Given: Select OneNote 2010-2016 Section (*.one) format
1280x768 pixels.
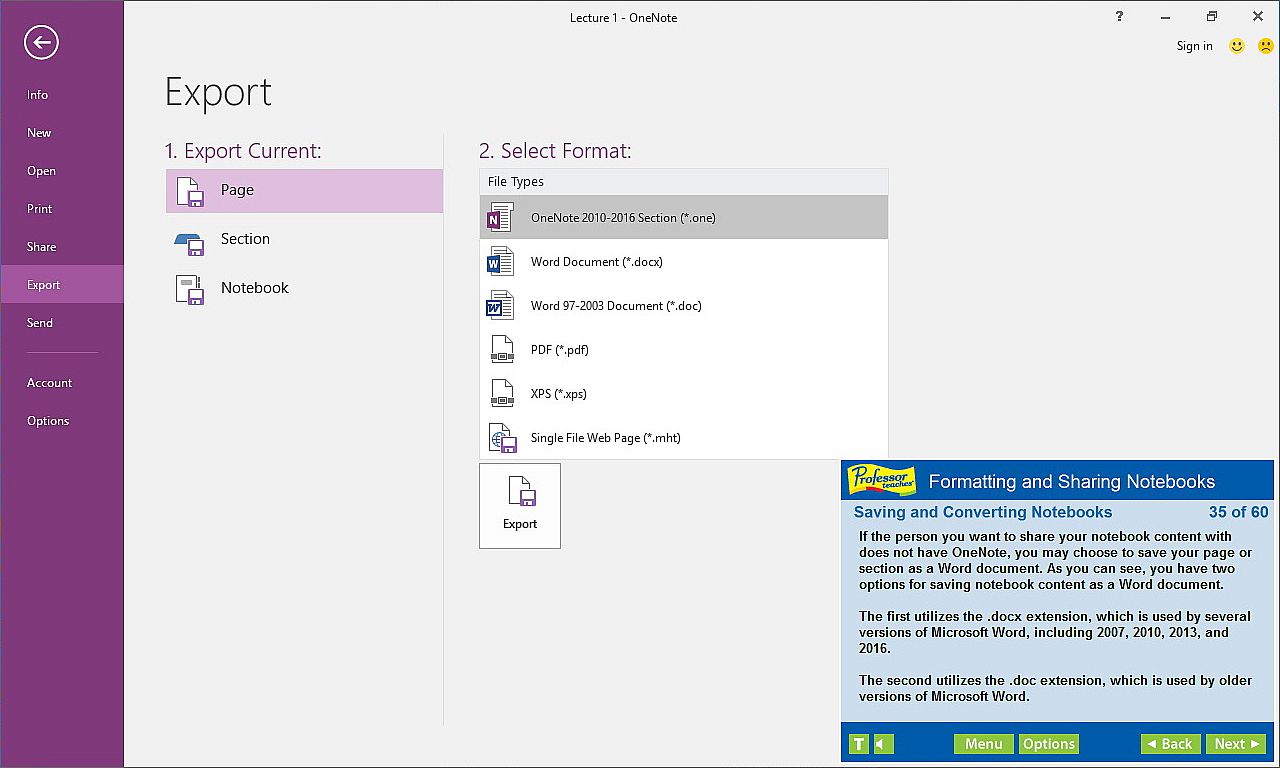Looking at the screenshot, I should [x=684, y=218].
